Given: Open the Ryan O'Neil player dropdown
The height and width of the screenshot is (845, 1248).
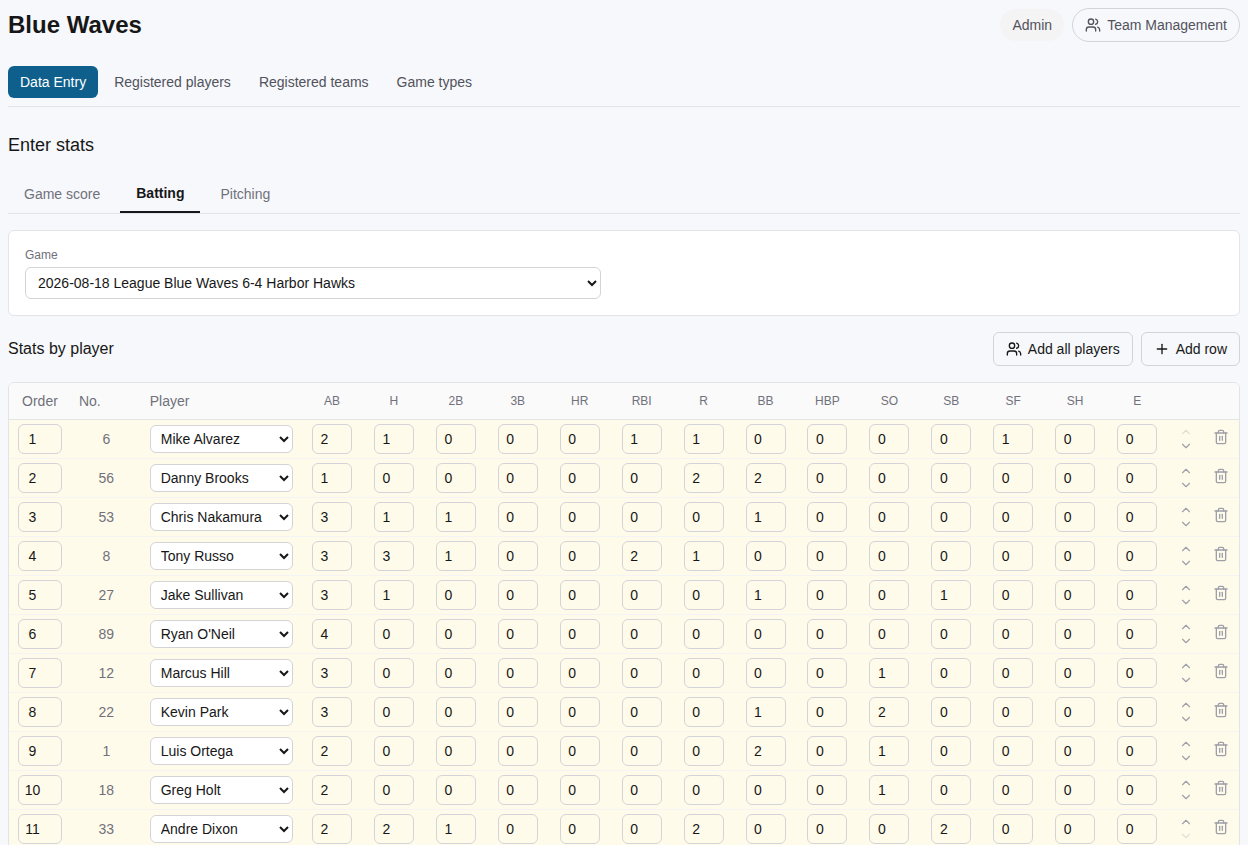Looking at the screenshot, I should tap(222, 634).
